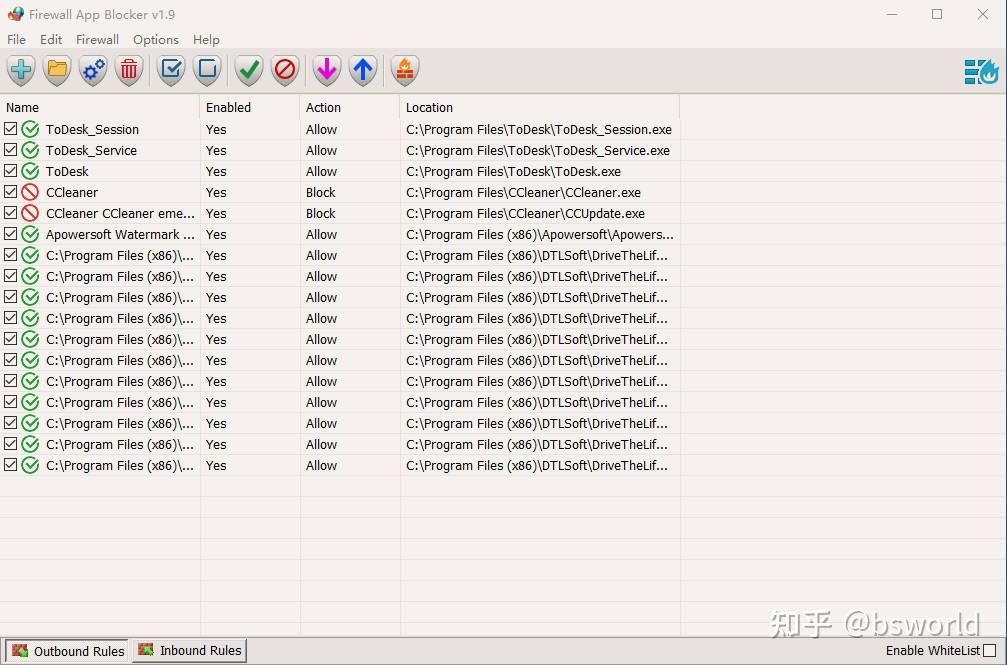Select the CCleaner rule name
Image resolution: width=1007 pixels, height=665 pixels.
coord(72,192)
